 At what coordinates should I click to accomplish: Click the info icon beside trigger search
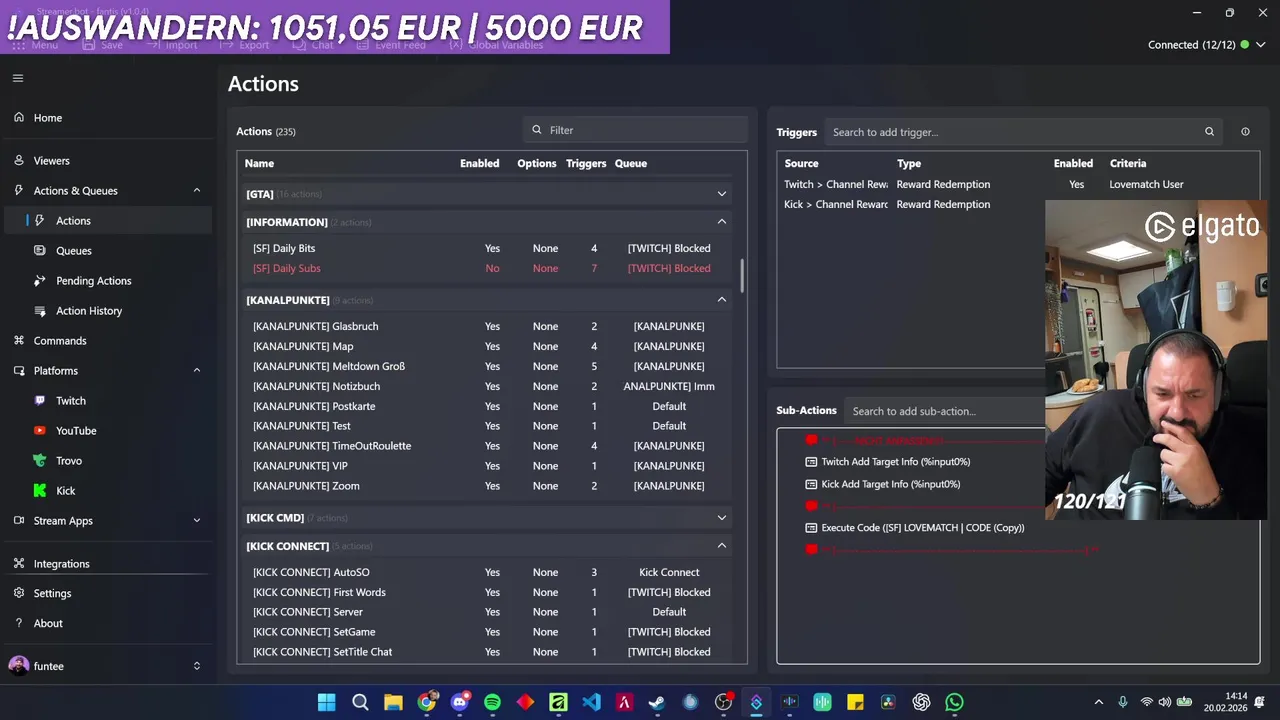[x=1245, y=132]
